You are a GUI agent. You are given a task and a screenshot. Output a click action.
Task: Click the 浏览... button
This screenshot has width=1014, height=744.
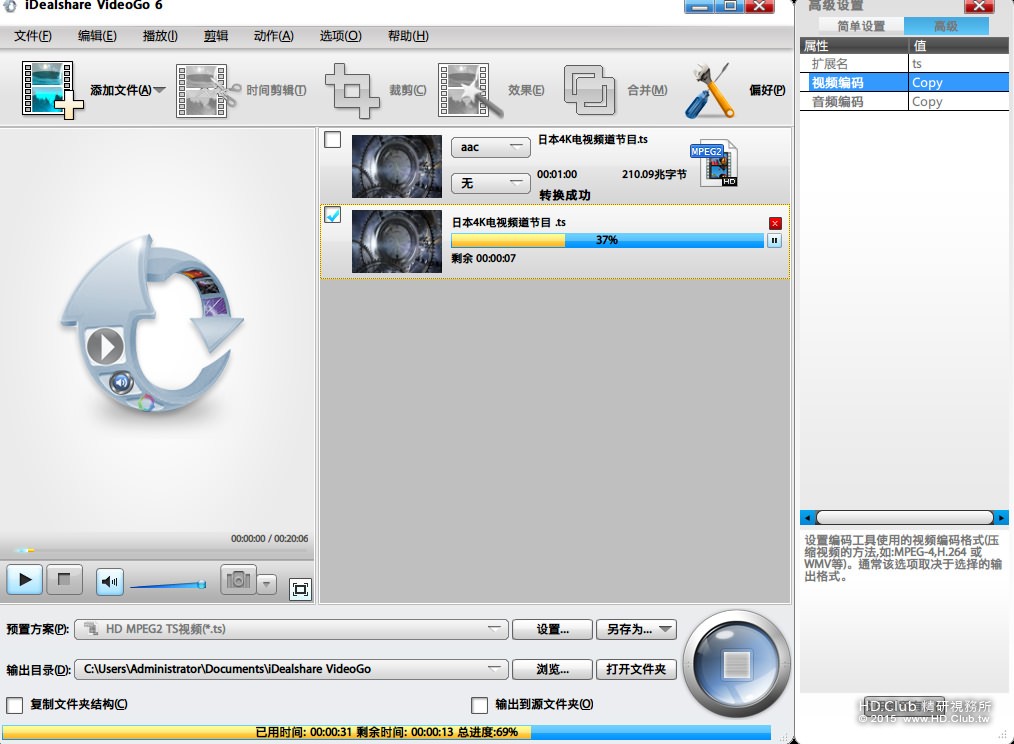pyautogui.click(x=552, y=670)
